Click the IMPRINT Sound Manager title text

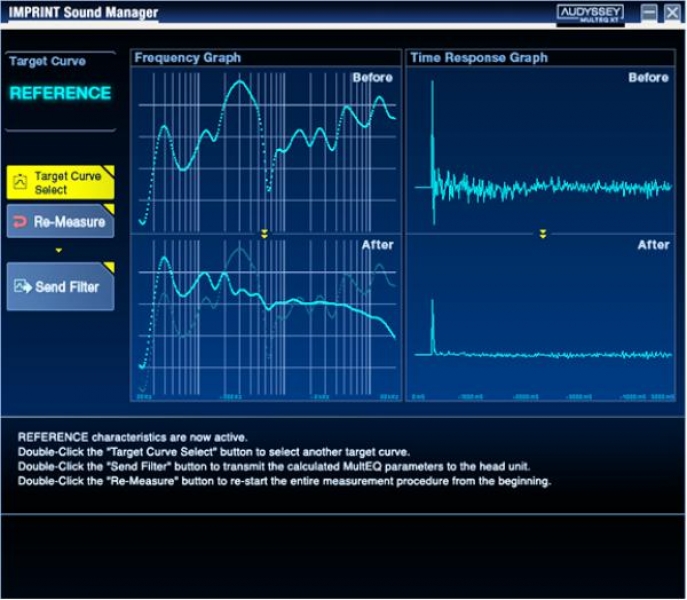(83, 13)
